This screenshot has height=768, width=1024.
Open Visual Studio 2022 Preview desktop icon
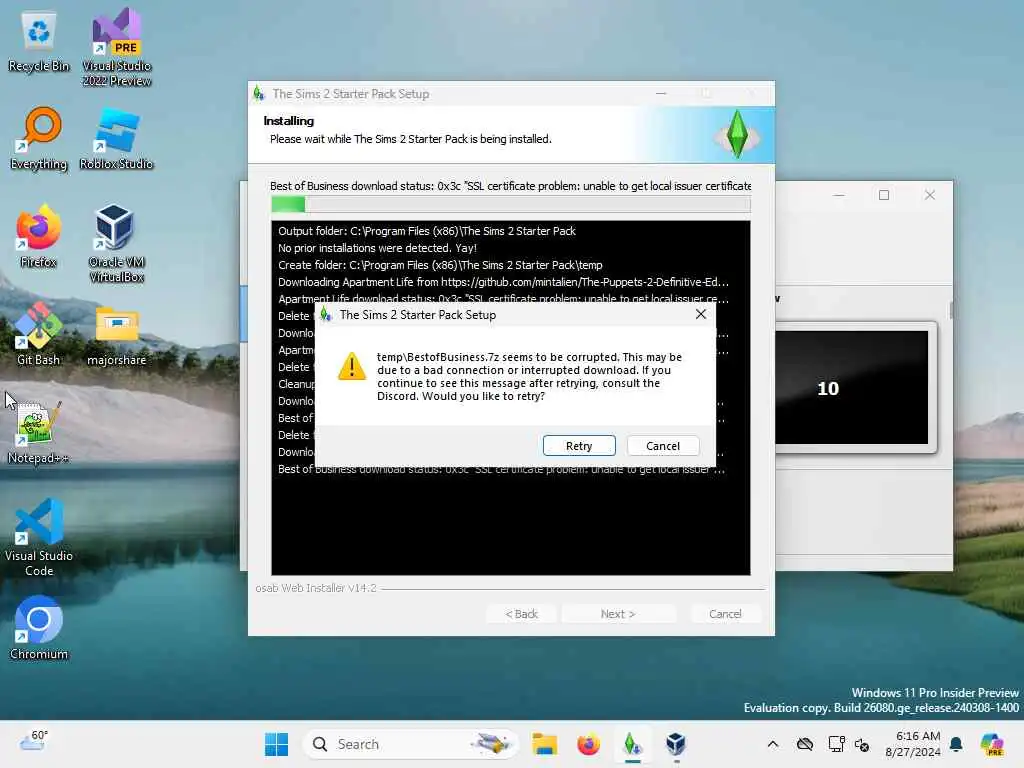116,49
